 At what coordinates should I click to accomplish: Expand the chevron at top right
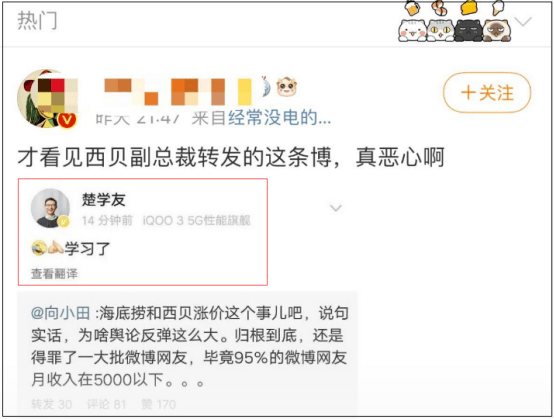click(523, 22)
